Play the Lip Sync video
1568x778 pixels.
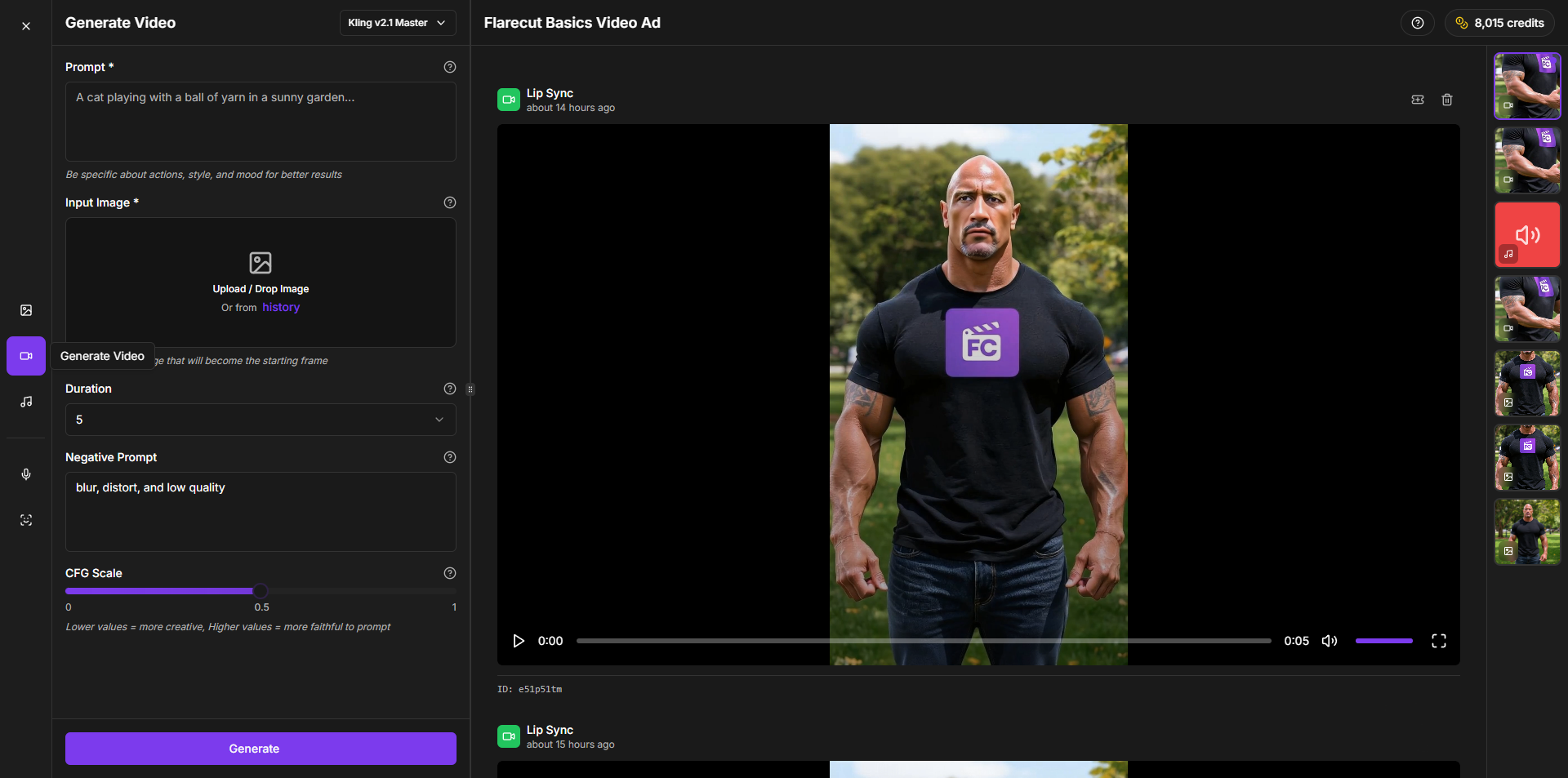click(519, 641)
